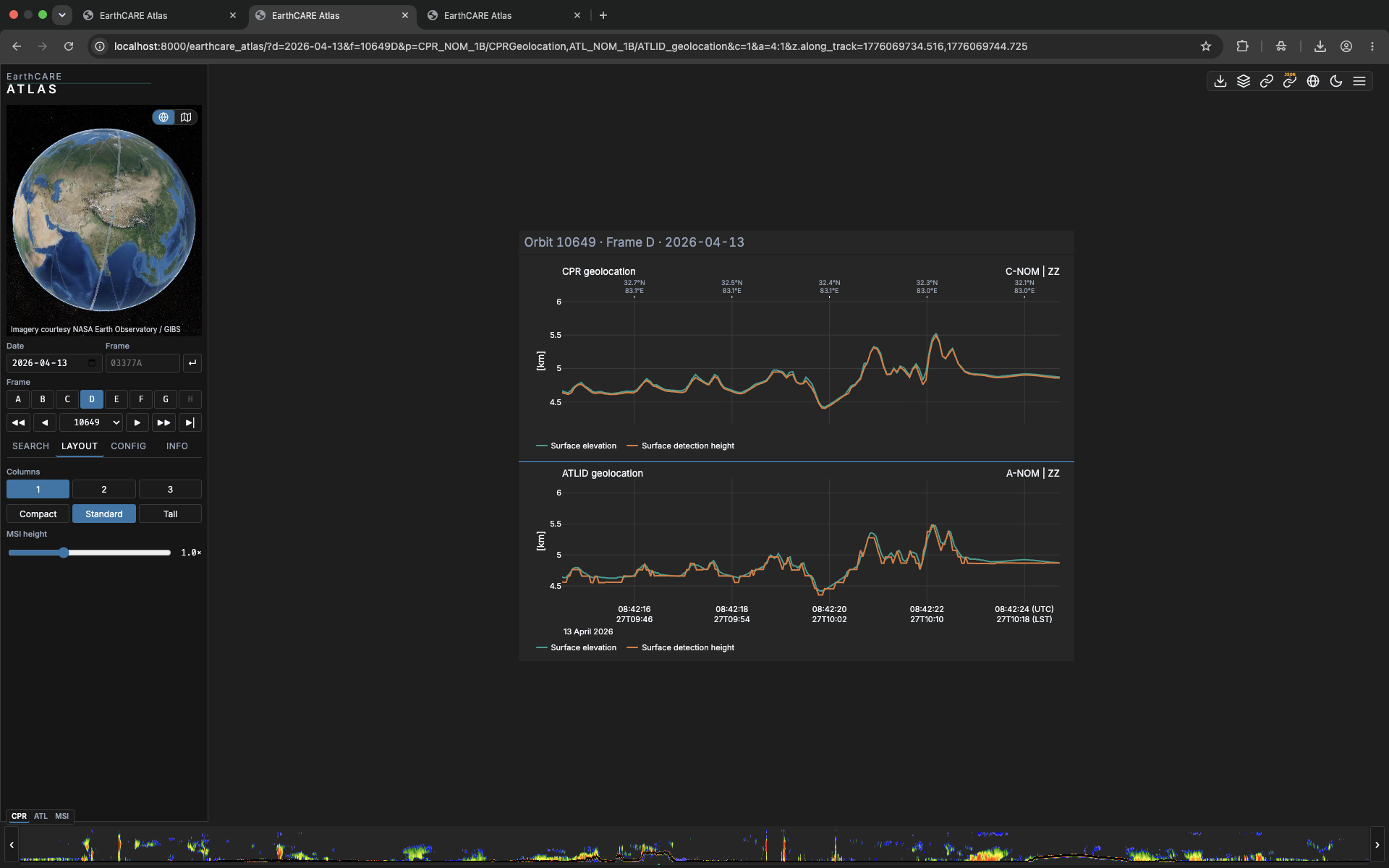1389x868 pixels.
Task: Select frame A
Action: [18, 399]
